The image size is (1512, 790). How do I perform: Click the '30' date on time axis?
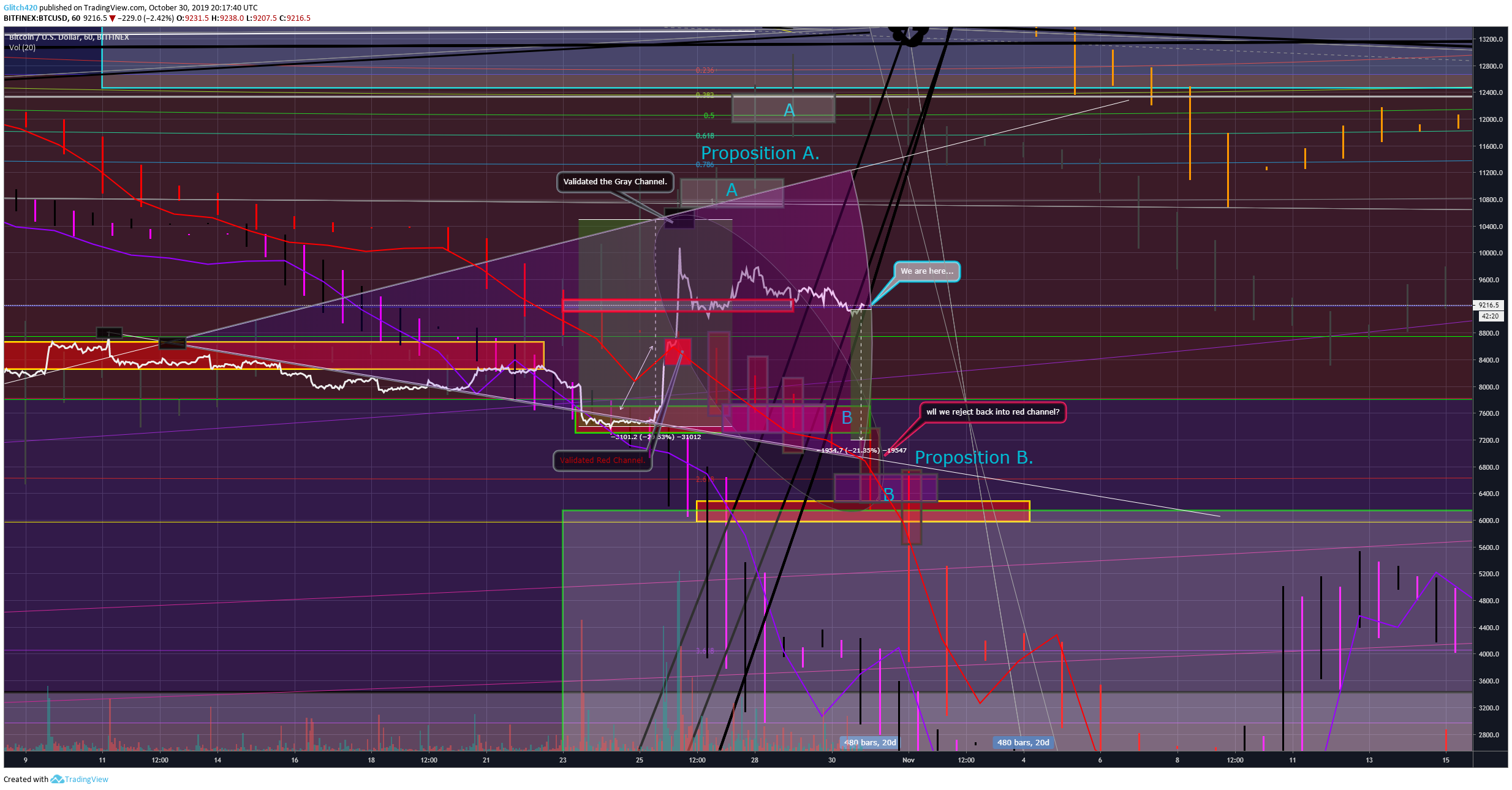pyautogui.click(x=832, y=760)
